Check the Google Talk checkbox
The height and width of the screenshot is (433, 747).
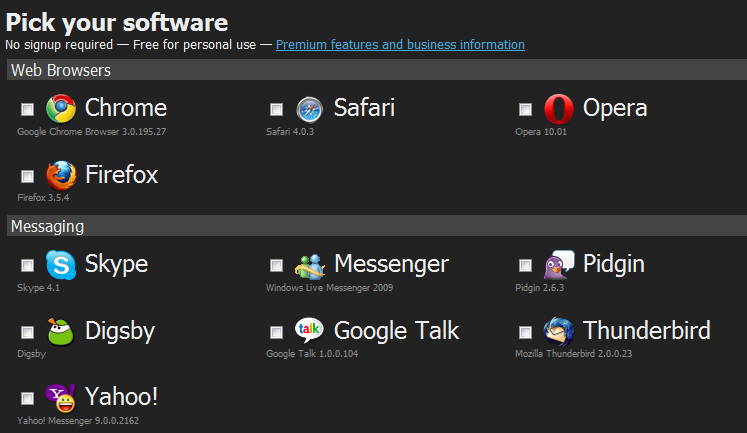click(x=276, y=332)
